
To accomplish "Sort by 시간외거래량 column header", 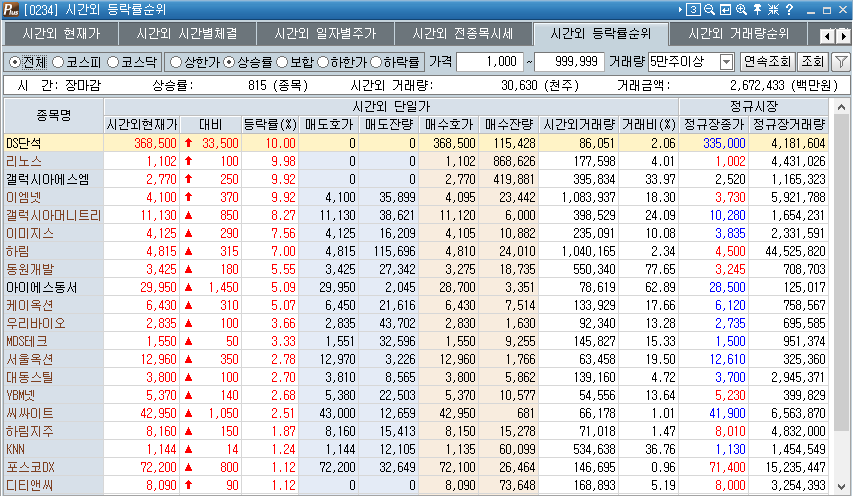I will click(579, 125).
